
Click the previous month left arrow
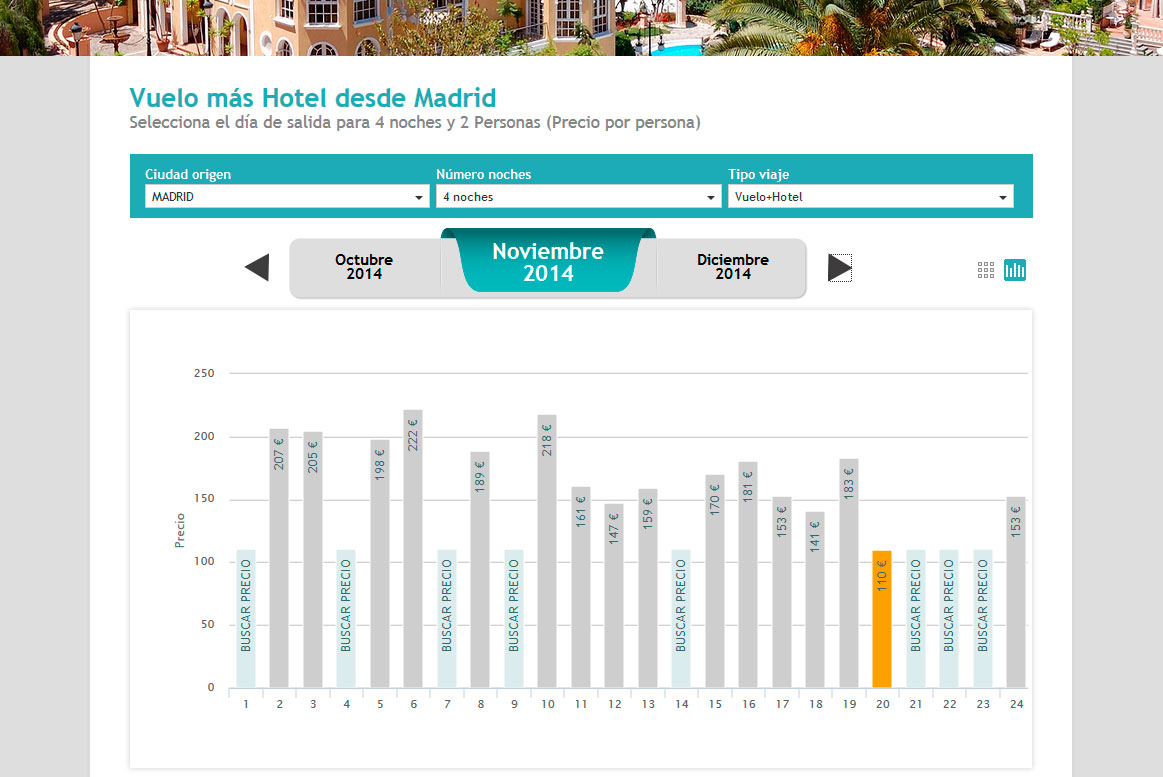pos(257,268)
